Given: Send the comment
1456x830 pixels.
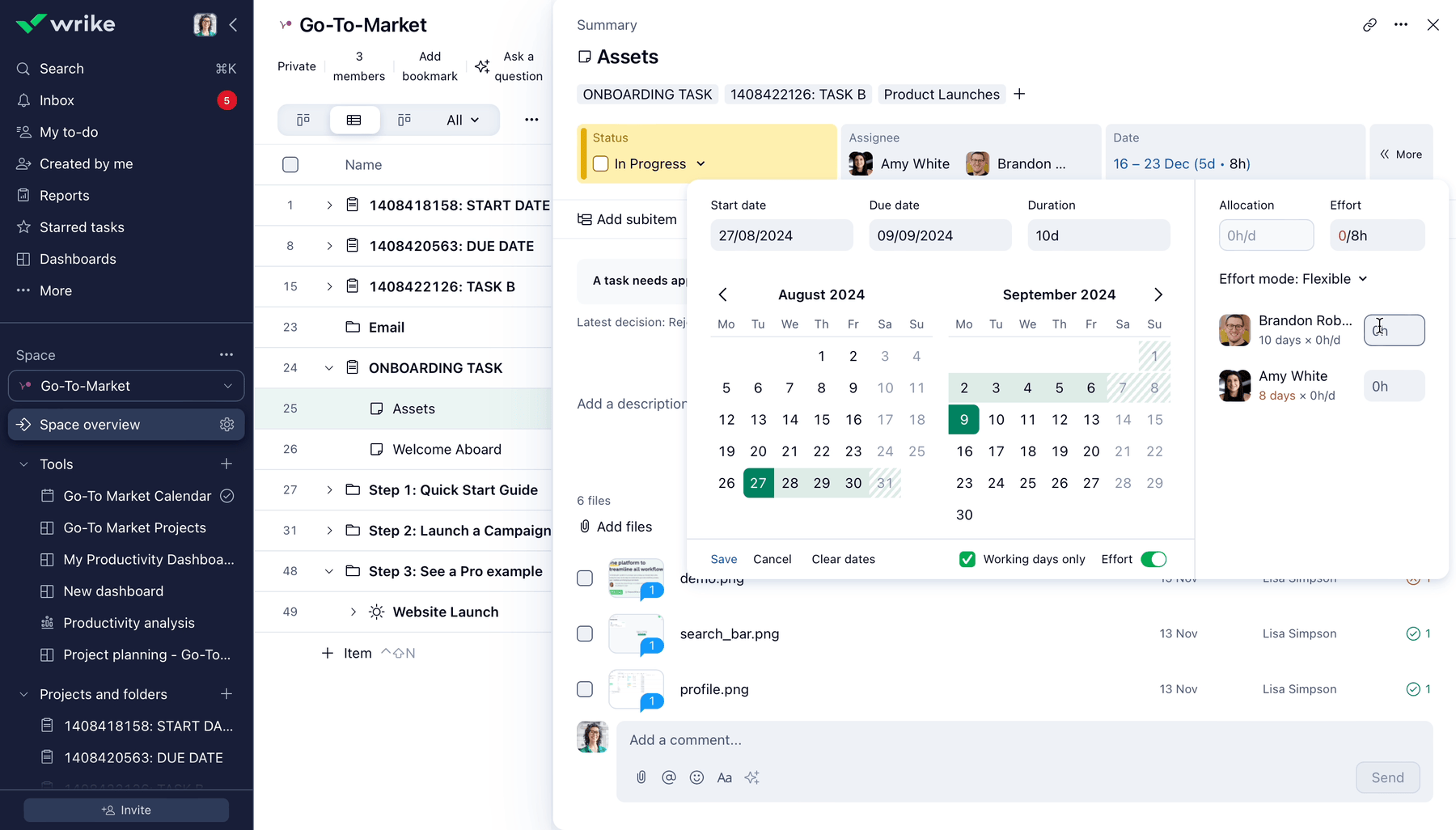Looking at the screenshot, I should click(1387, 777).
